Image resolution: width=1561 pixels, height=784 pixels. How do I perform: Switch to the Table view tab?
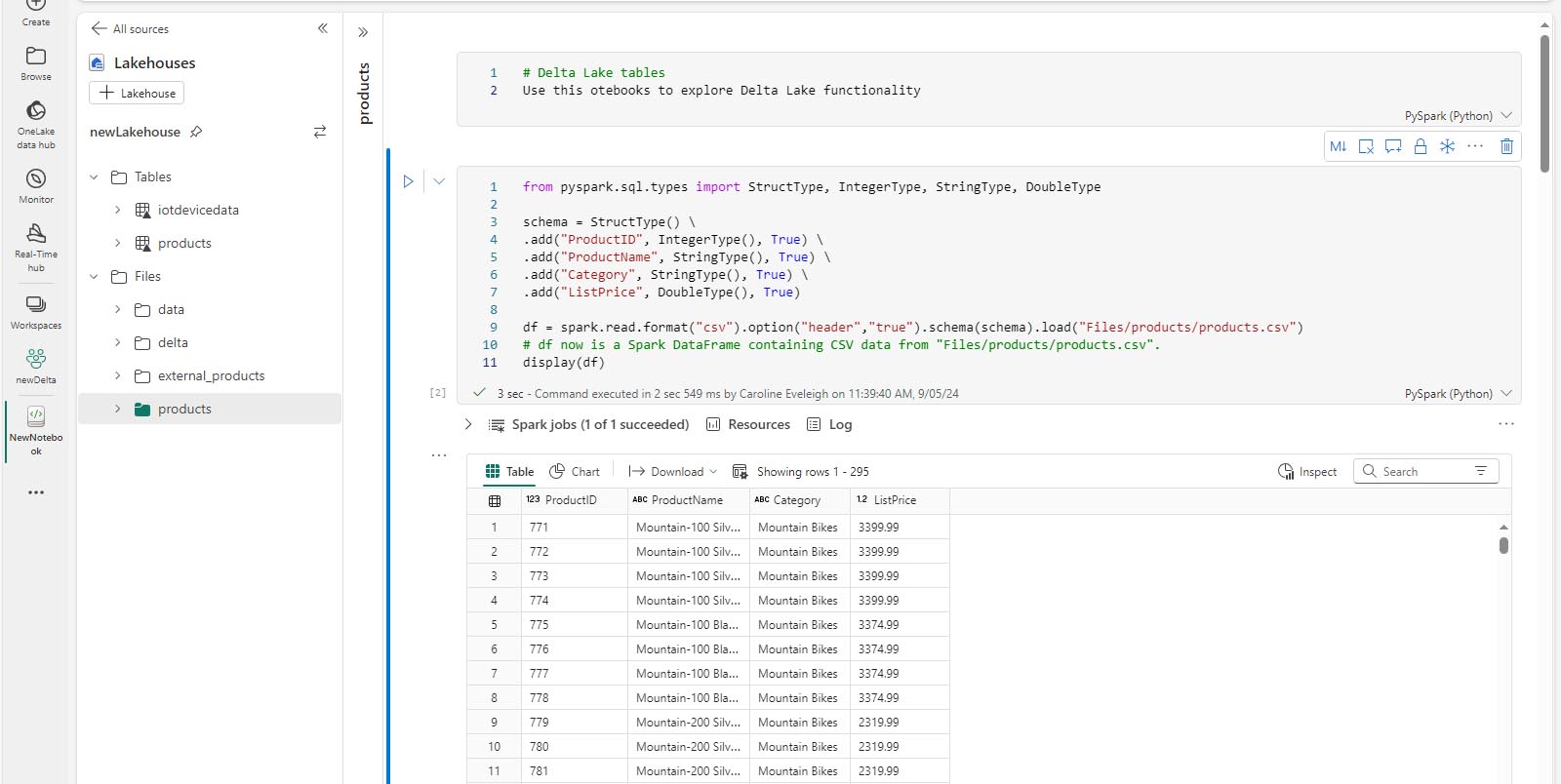point(509,471)
